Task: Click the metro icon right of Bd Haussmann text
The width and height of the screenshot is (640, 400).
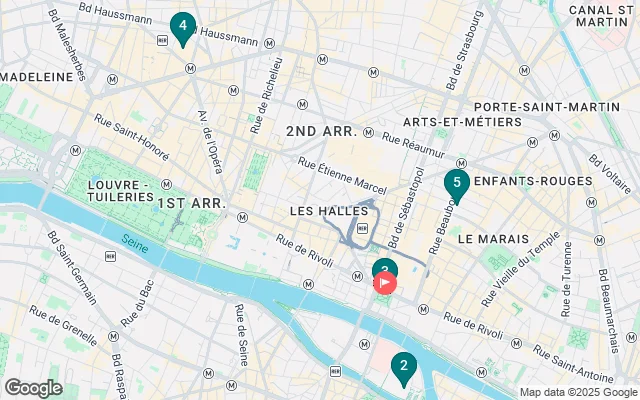Action: tap(269, 43)
